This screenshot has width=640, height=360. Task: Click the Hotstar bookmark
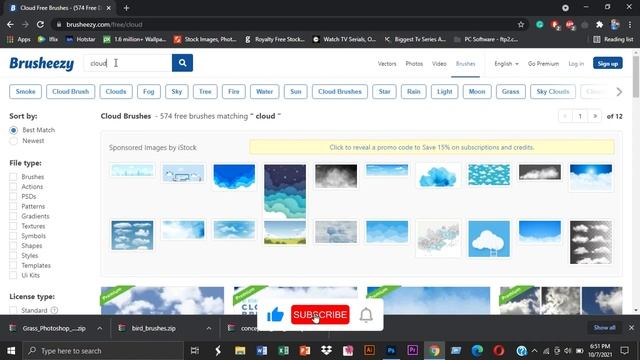(x=80, y=39)
